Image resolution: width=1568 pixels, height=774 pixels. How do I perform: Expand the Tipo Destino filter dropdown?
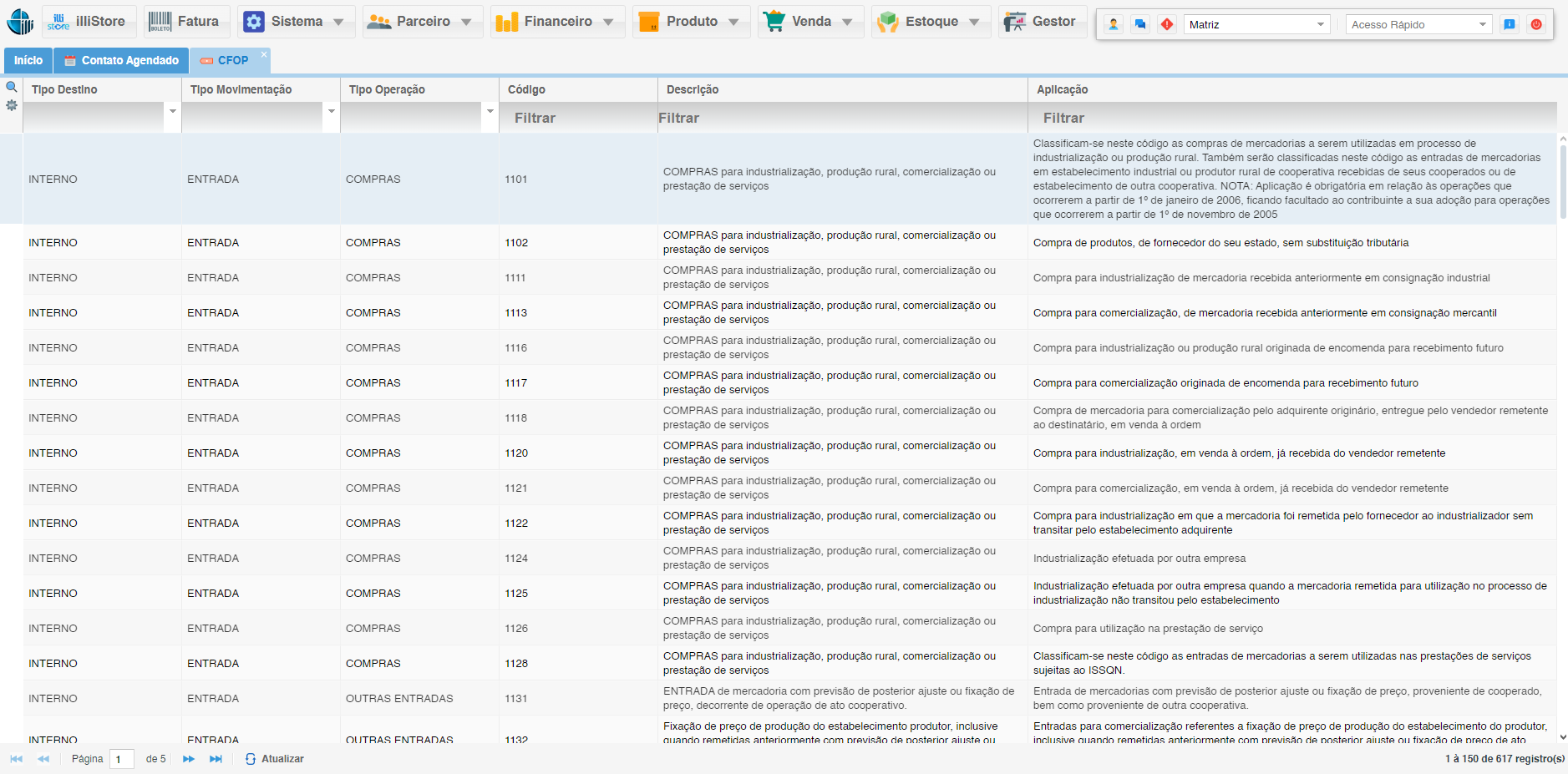[173, 111]
